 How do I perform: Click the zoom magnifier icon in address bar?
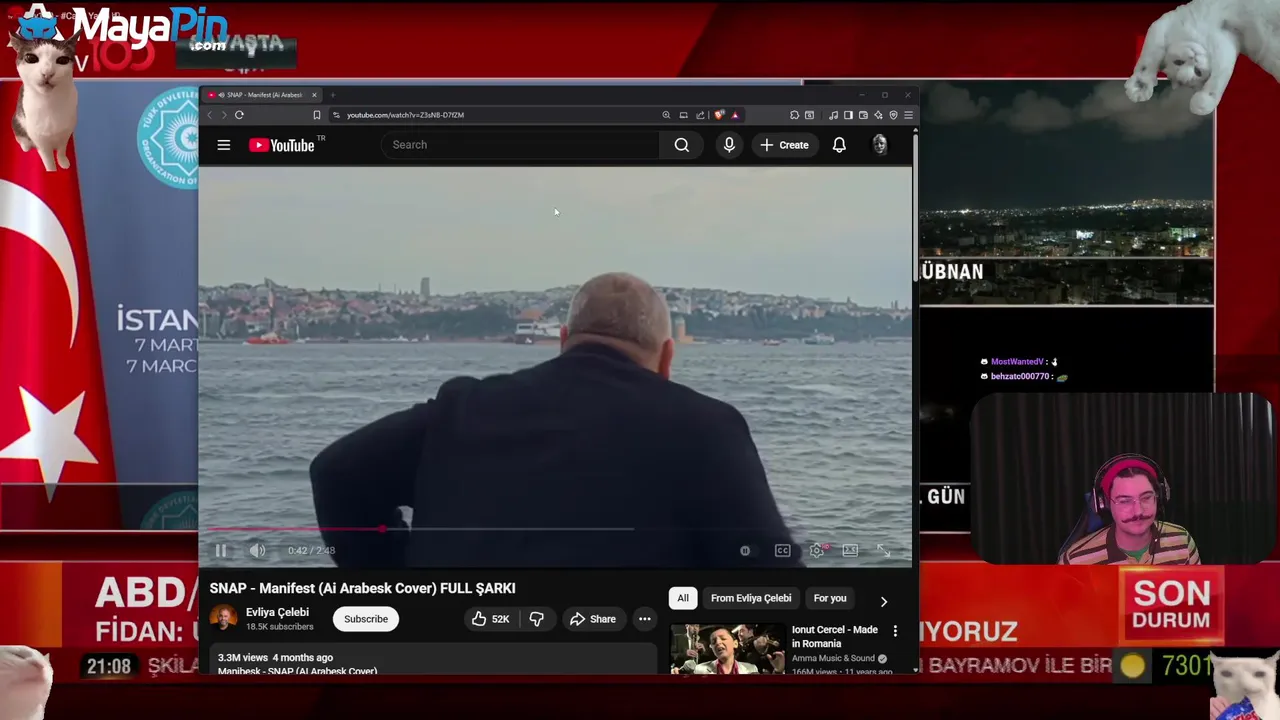click(666, 115)
